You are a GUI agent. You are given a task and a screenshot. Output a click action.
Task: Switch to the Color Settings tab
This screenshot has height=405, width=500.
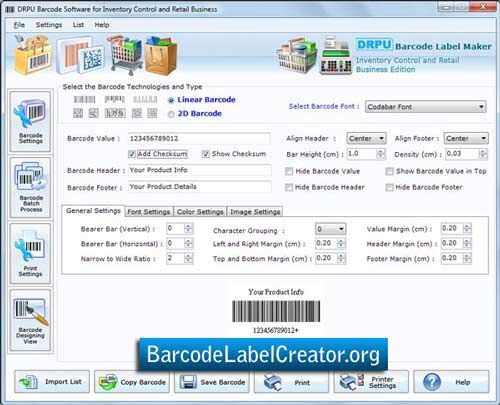[x=200, y=212]
